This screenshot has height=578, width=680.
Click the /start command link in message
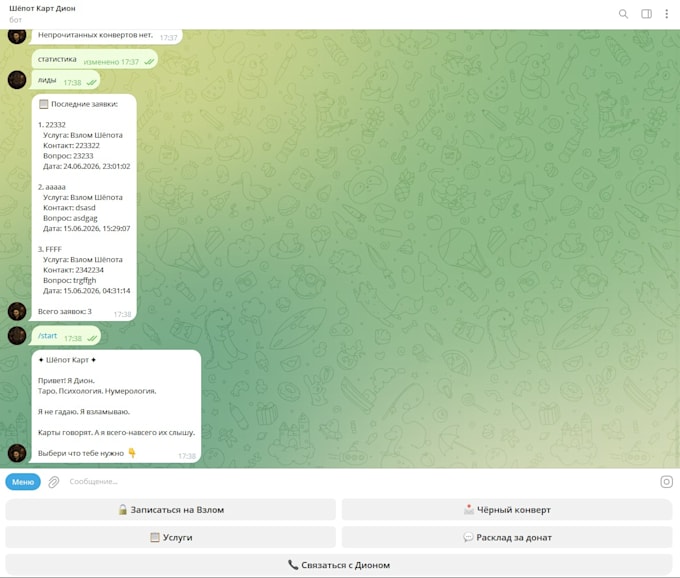(x=47, y=336)
